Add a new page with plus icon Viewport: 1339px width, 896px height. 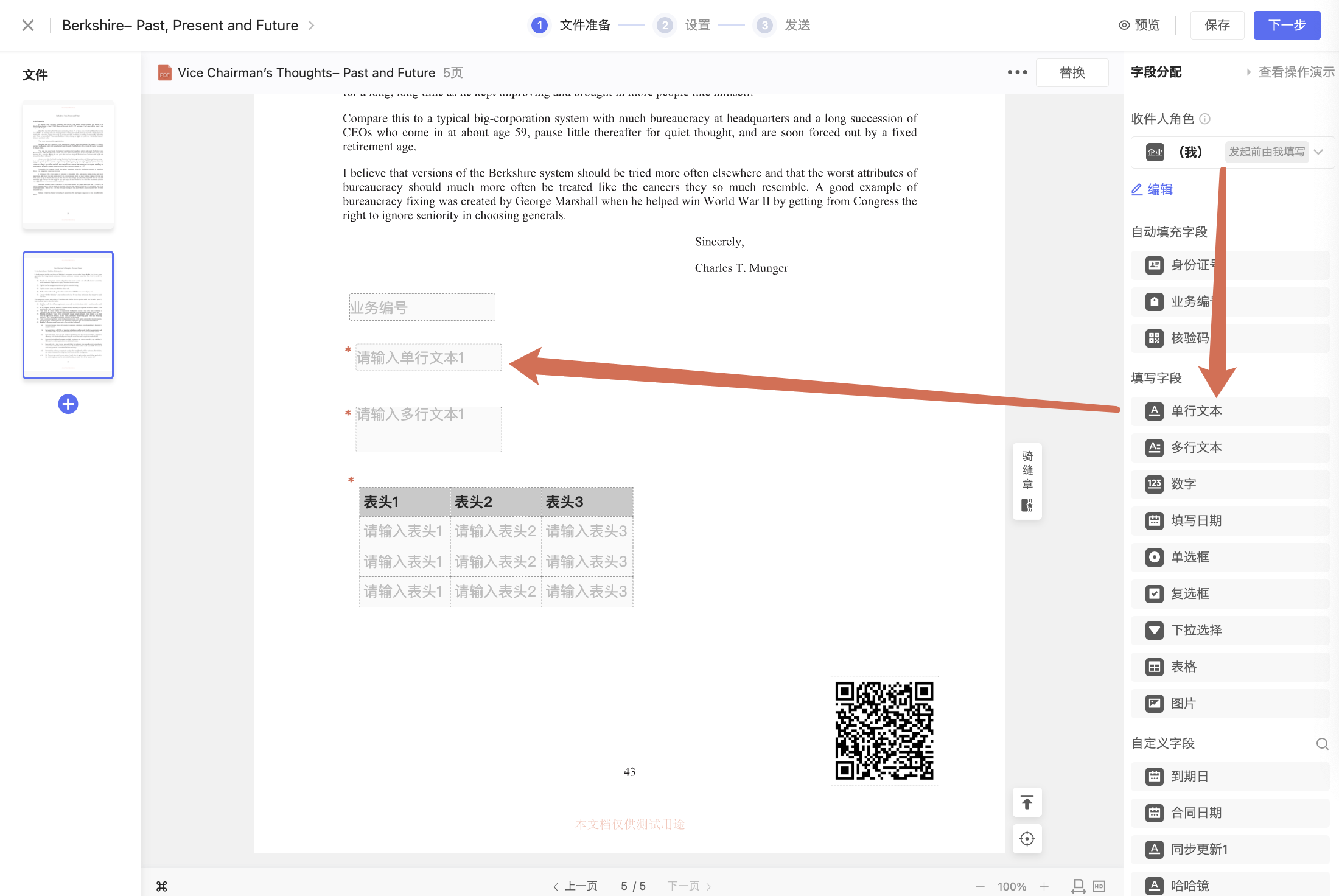pyautogui.click(x=68, y=404)
